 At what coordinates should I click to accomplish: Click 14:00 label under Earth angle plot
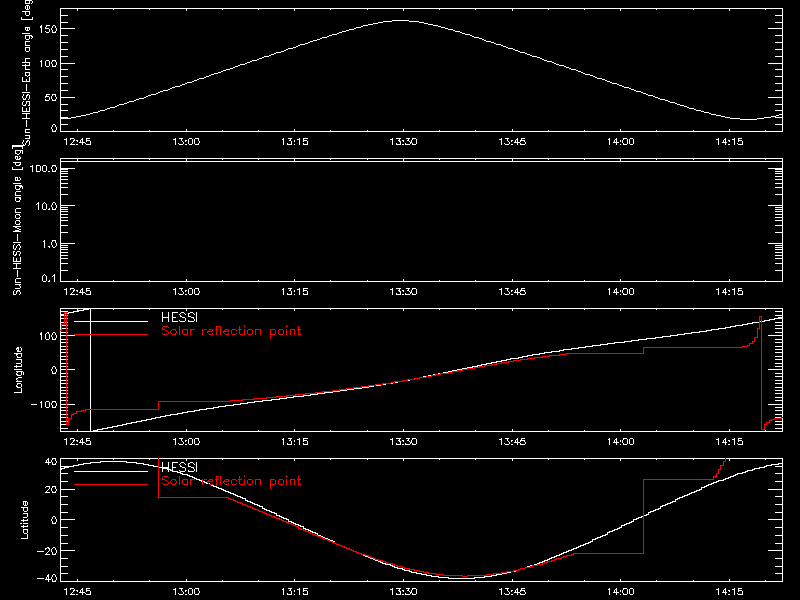tap(620, 142)
